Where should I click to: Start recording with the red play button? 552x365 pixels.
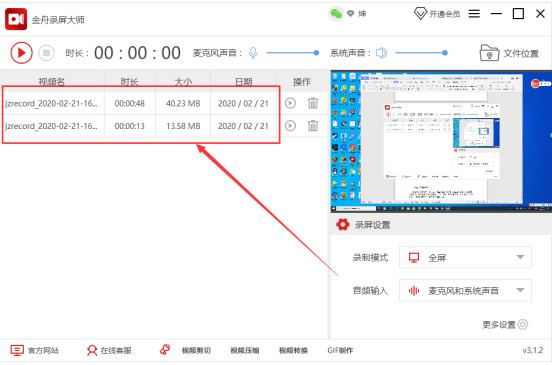21,53
